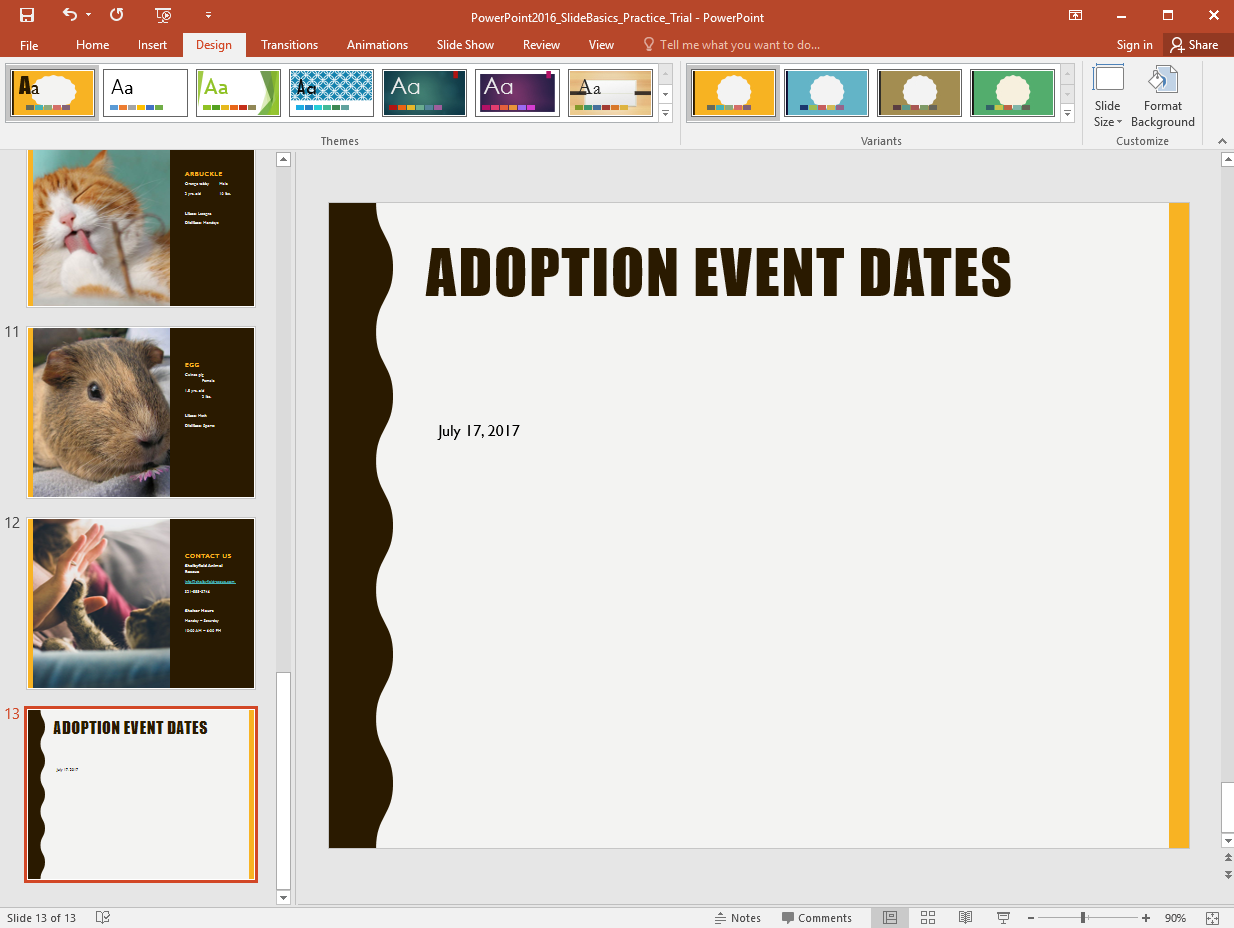The image size is (1234, 928).
Task: Click Start From Beginning presentation icon
Action: click(164, 15)
